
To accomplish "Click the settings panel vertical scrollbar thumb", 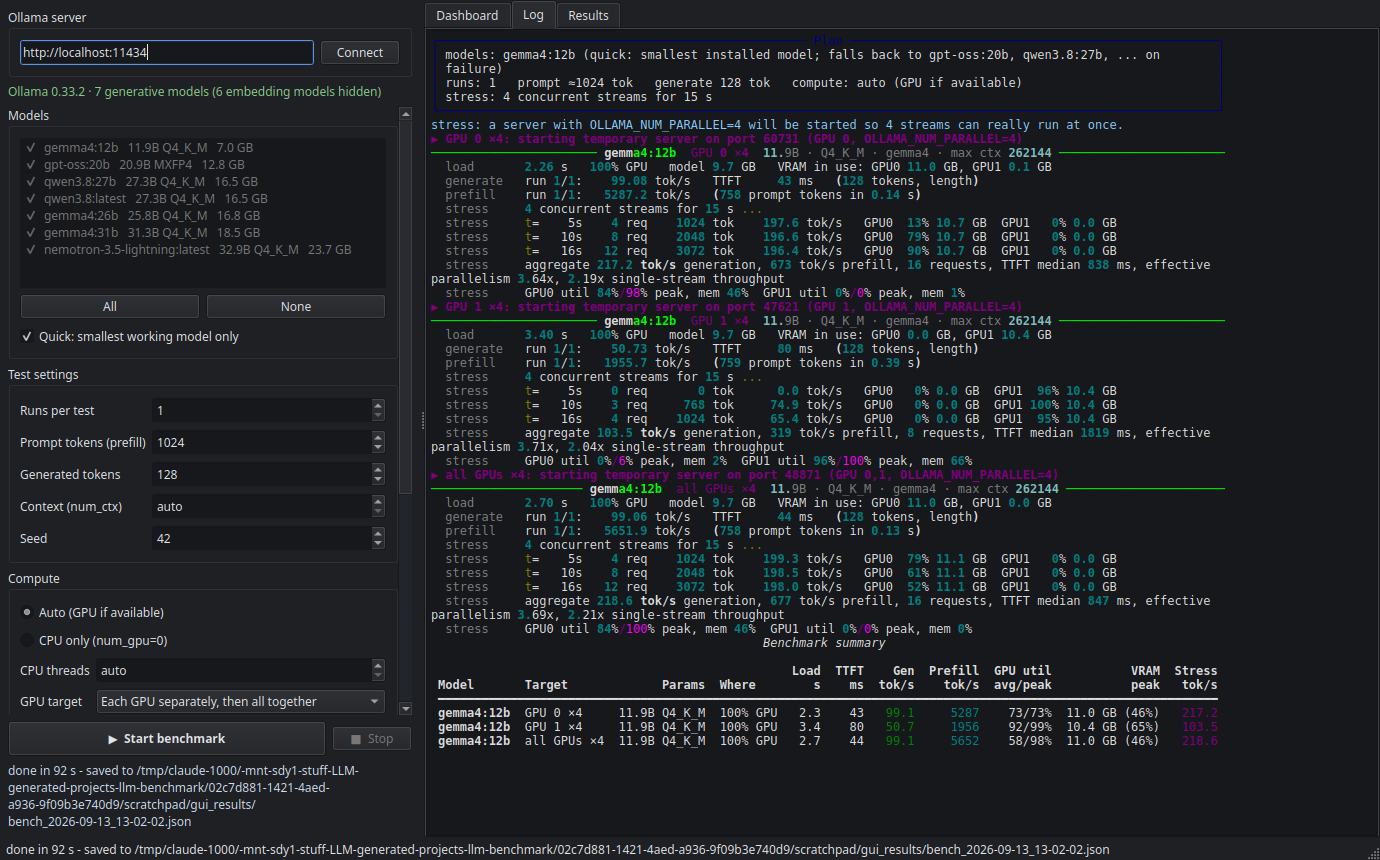I will coord(405,308).
